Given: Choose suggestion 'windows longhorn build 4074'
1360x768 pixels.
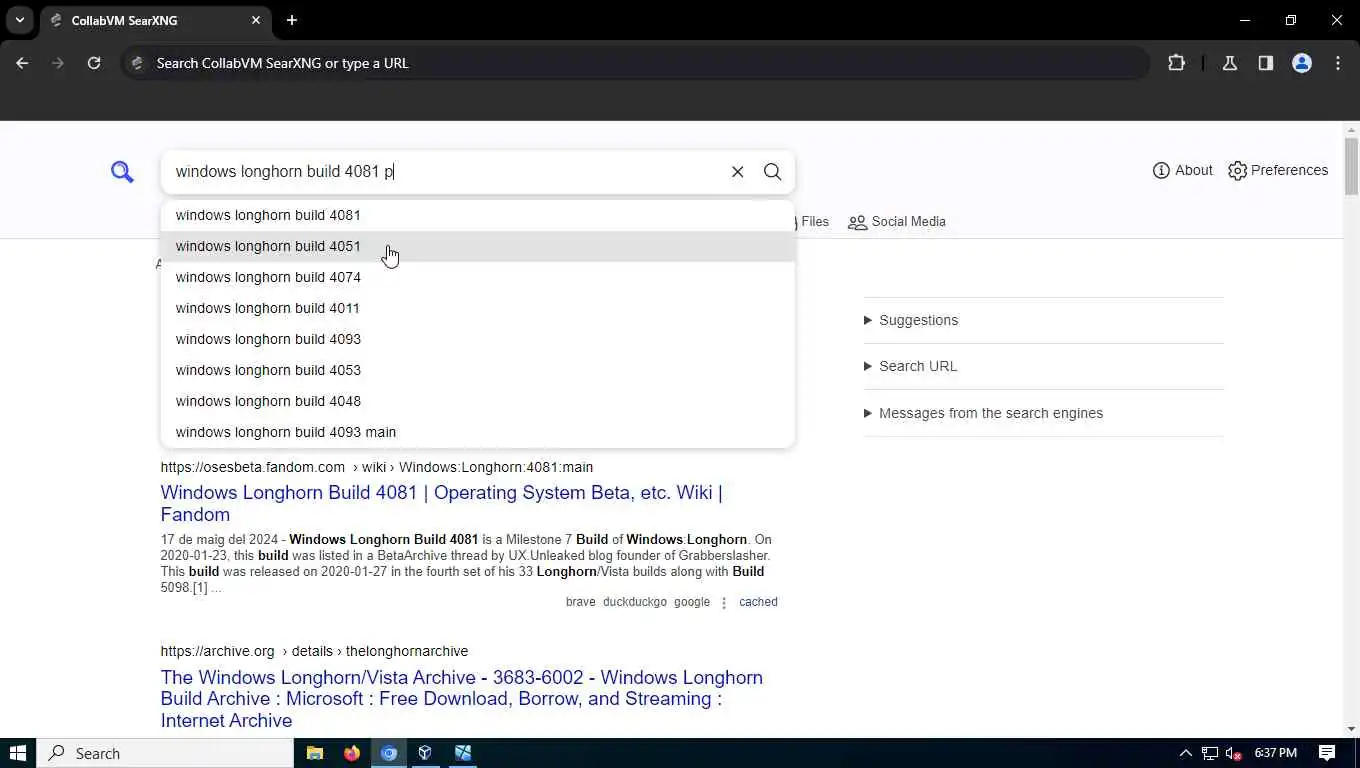Looking at the screenshot, I should click(x=477, y=277).
